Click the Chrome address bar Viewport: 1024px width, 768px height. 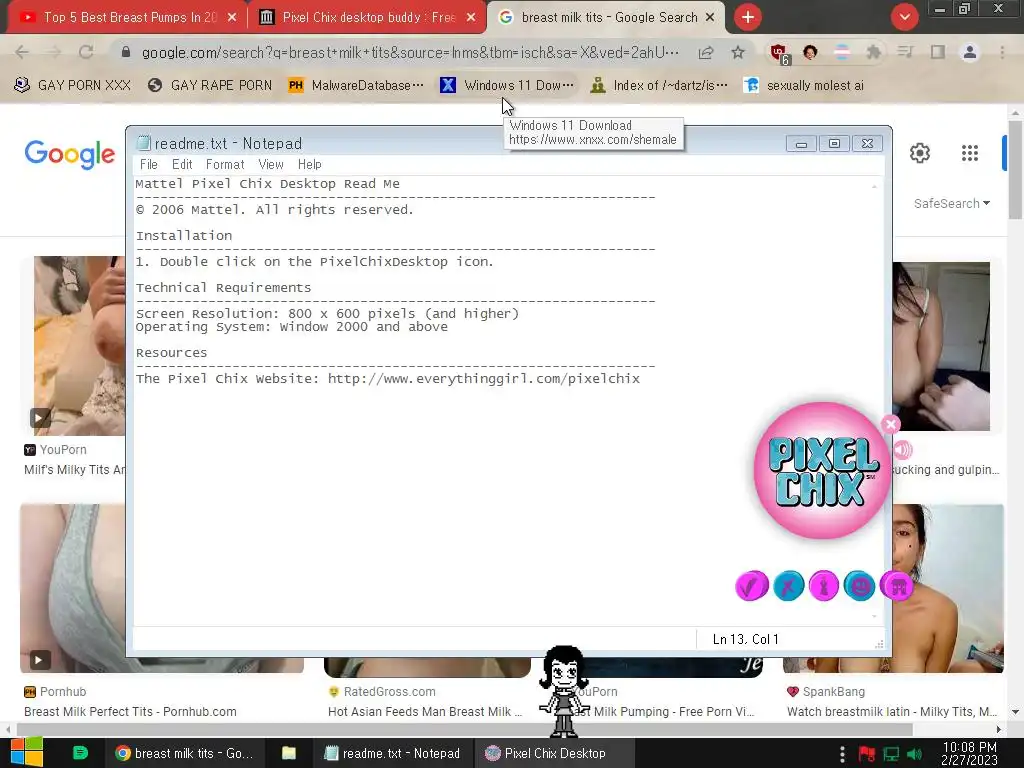click(410, 52)
